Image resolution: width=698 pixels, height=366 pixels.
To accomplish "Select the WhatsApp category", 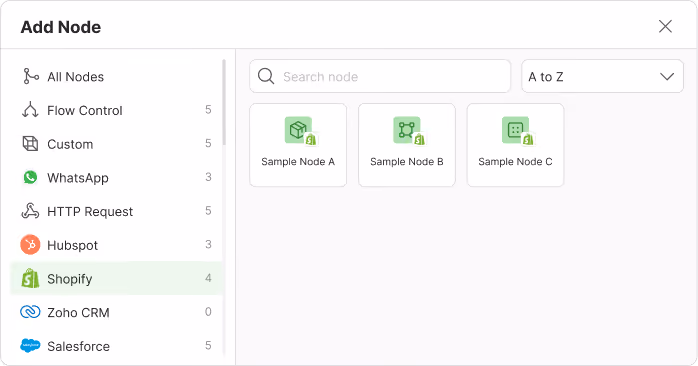I will click(x=116, y=177).
